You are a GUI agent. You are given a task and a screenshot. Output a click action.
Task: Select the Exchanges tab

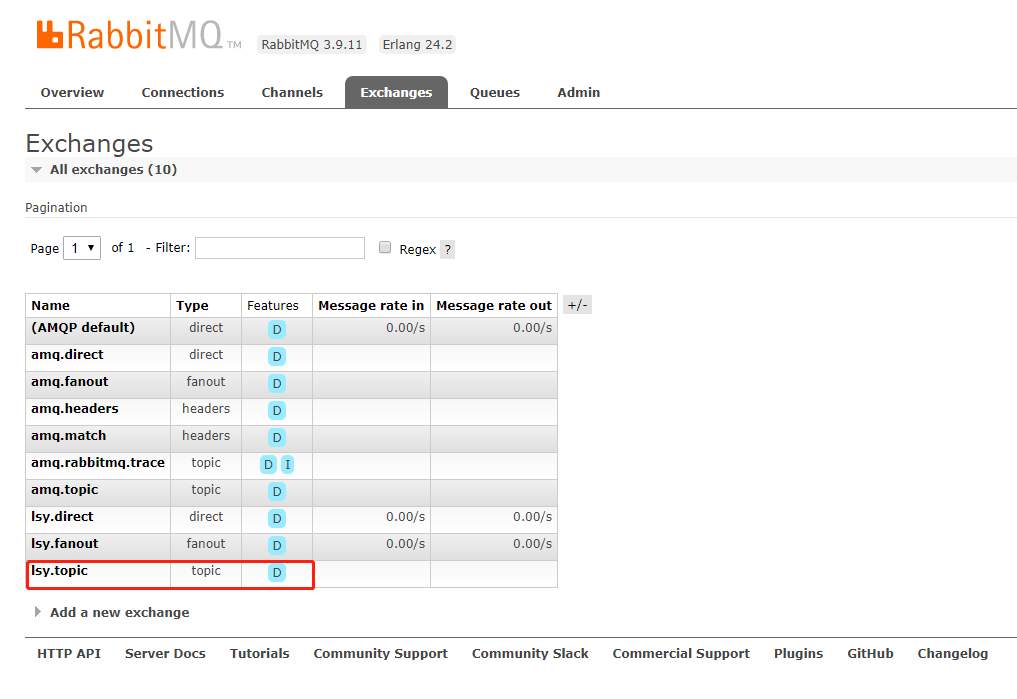(396, 92)
